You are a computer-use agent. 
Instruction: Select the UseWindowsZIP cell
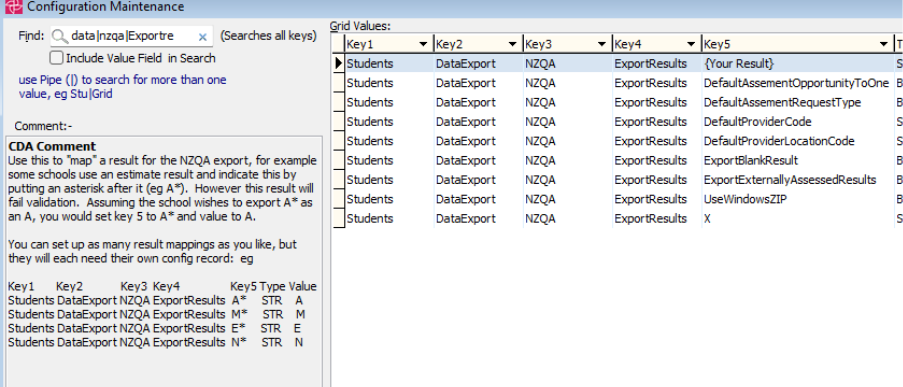798,199
